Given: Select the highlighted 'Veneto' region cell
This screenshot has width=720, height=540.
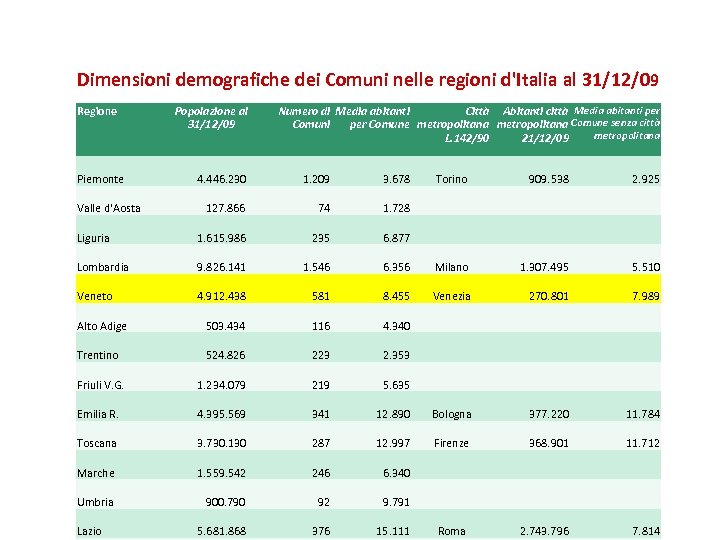Looking at the screenshot, I should point(95,296).
